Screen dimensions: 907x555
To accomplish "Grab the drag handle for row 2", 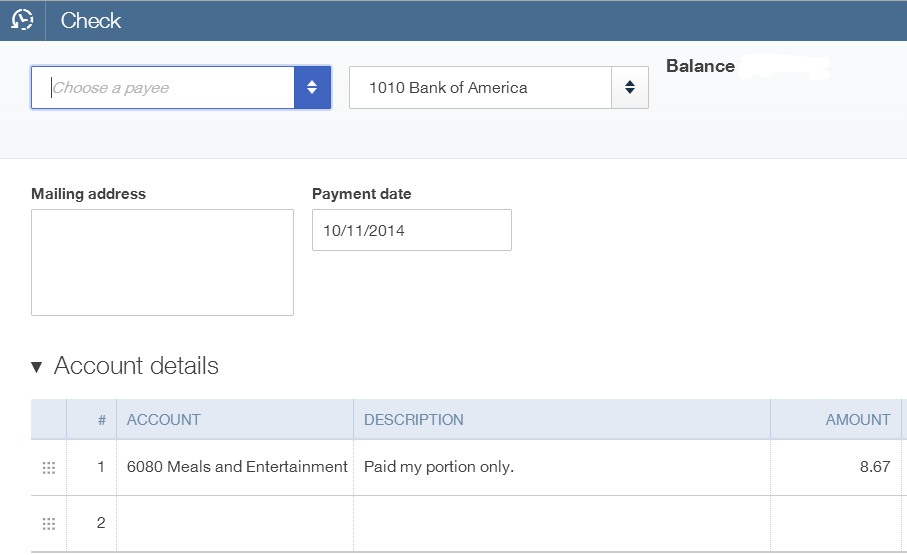I will pyautogui.click(x=49, y=524).
